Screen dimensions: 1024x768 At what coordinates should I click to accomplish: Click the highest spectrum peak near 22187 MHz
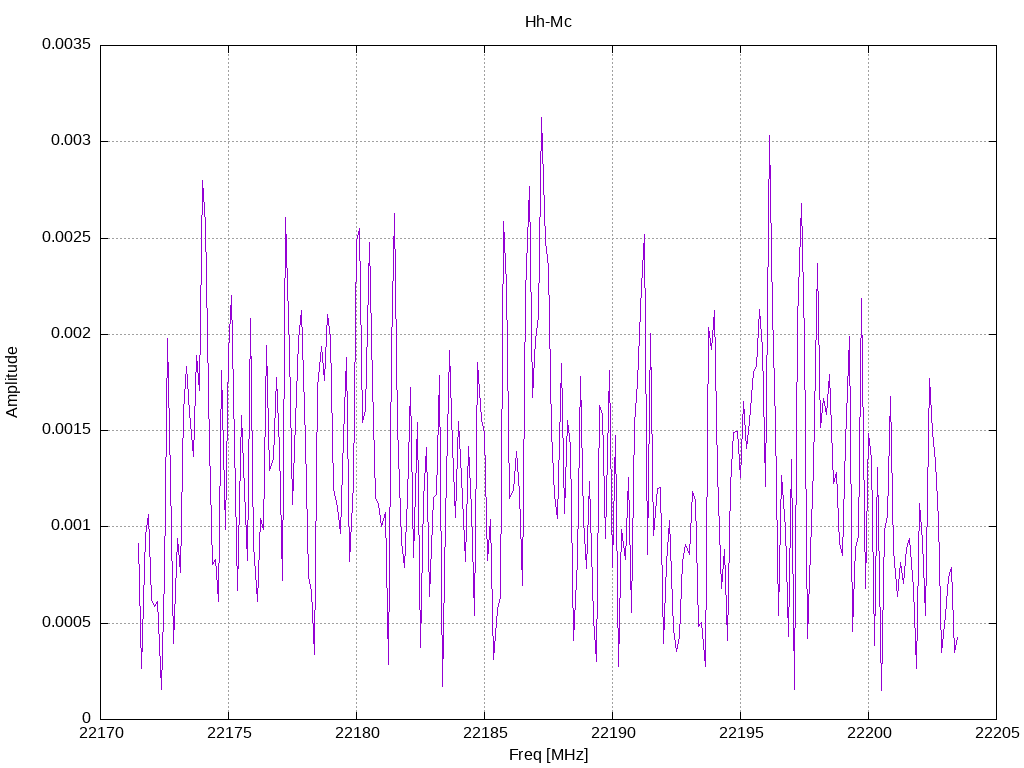pyautogui.click(x=541, y=118)
